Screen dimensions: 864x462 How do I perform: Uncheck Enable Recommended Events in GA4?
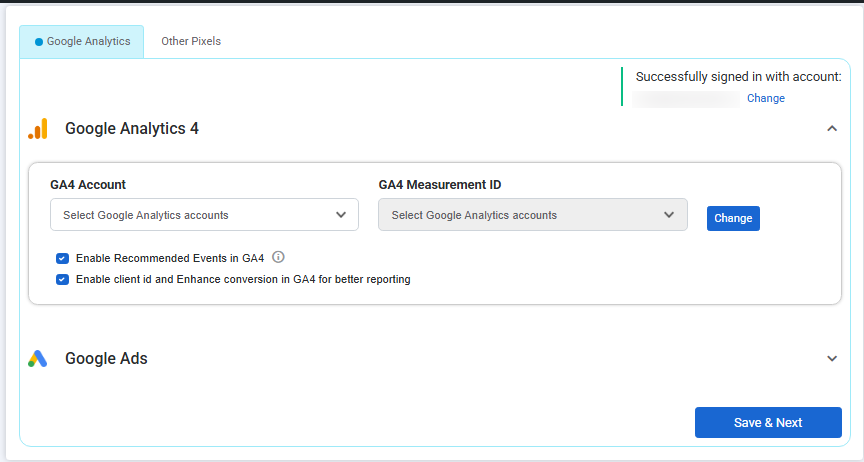point(62,258)
